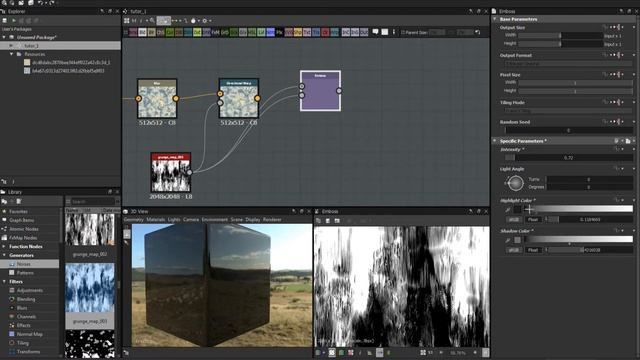640x360 pixels.
Task: Add a comment from graph toolbar
Action: click(376, 32)
